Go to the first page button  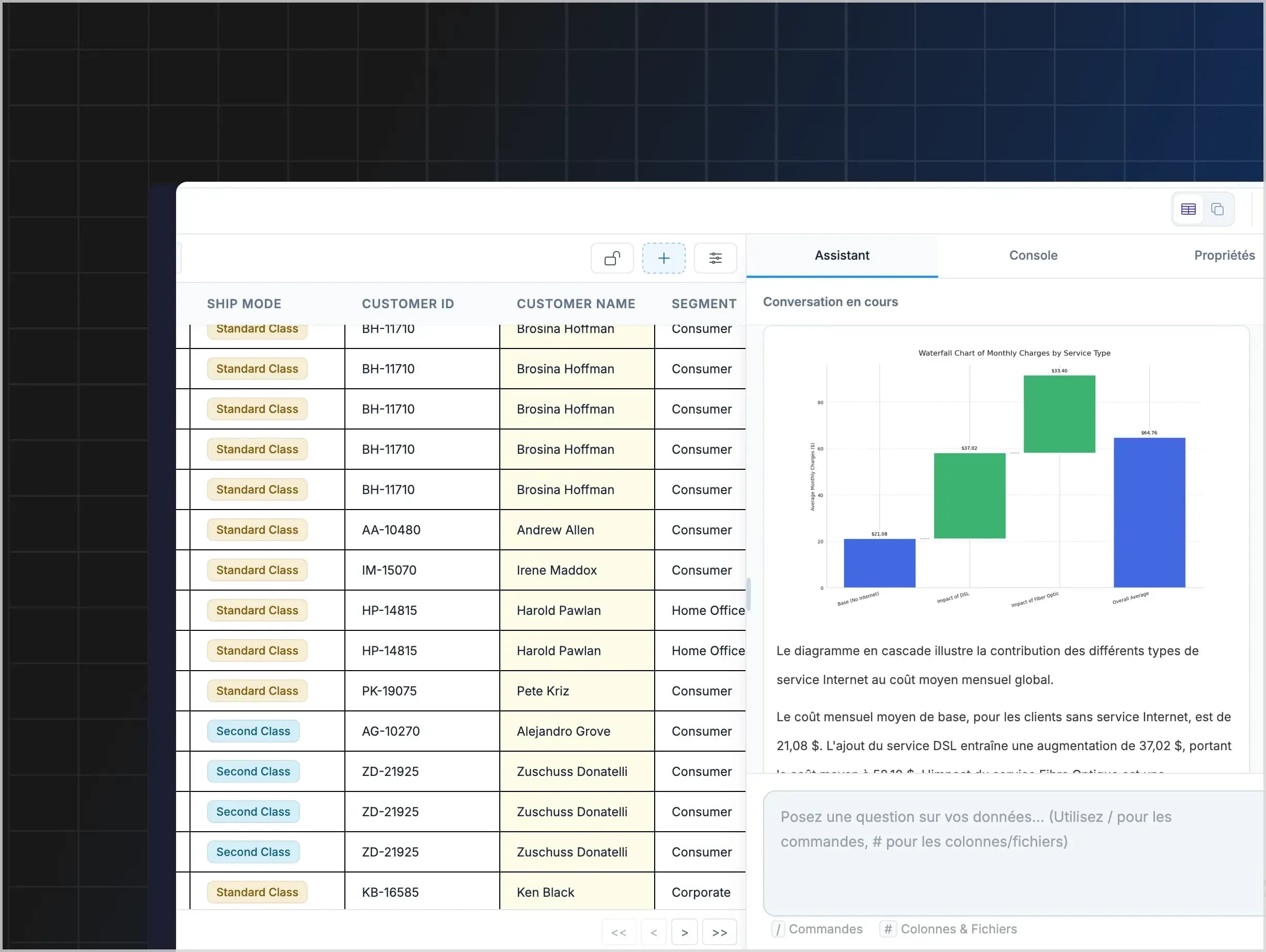point(619,932)
